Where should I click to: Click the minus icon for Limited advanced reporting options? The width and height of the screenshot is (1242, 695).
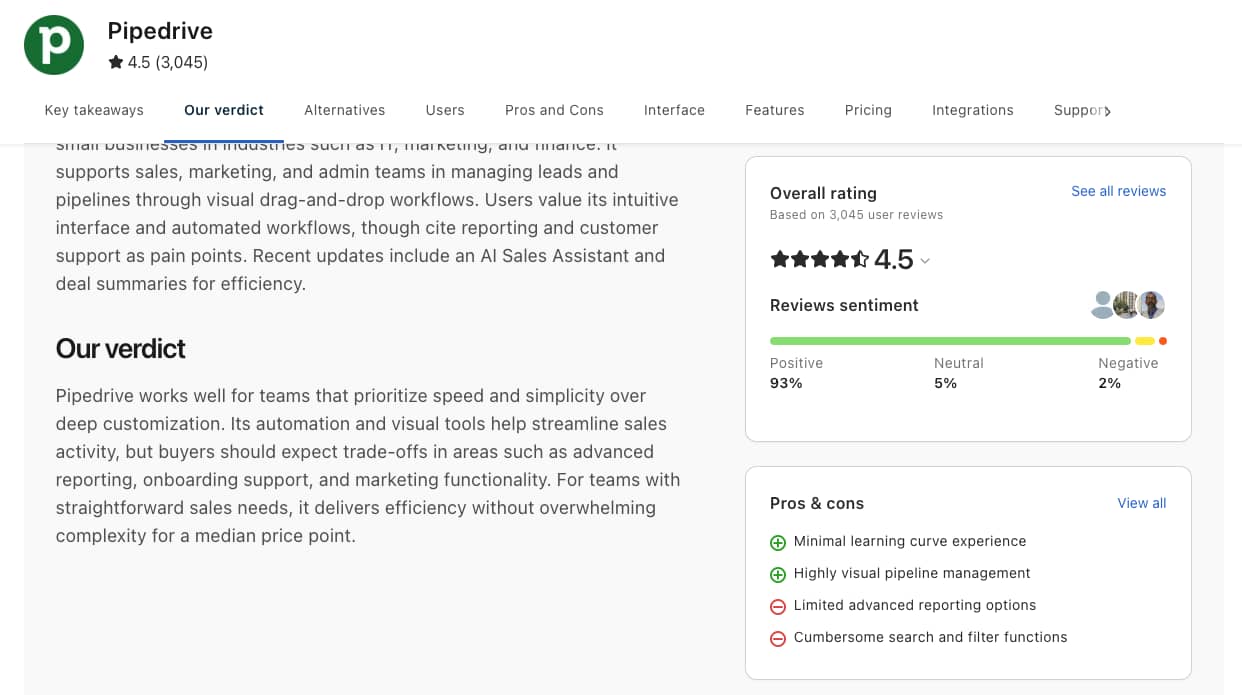(778, 606)
